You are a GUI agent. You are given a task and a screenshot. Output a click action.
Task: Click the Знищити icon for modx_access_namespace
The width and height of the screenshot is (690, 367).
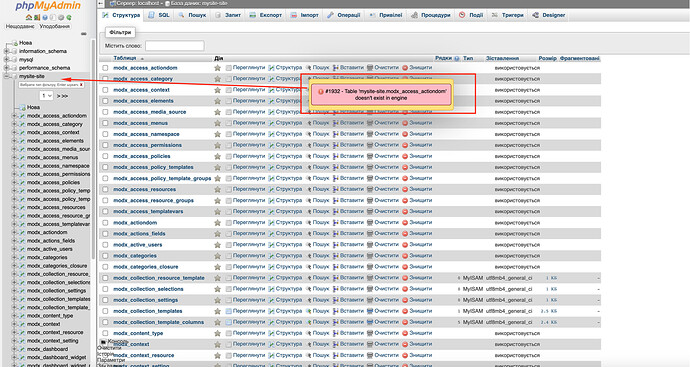coord(405,134)
